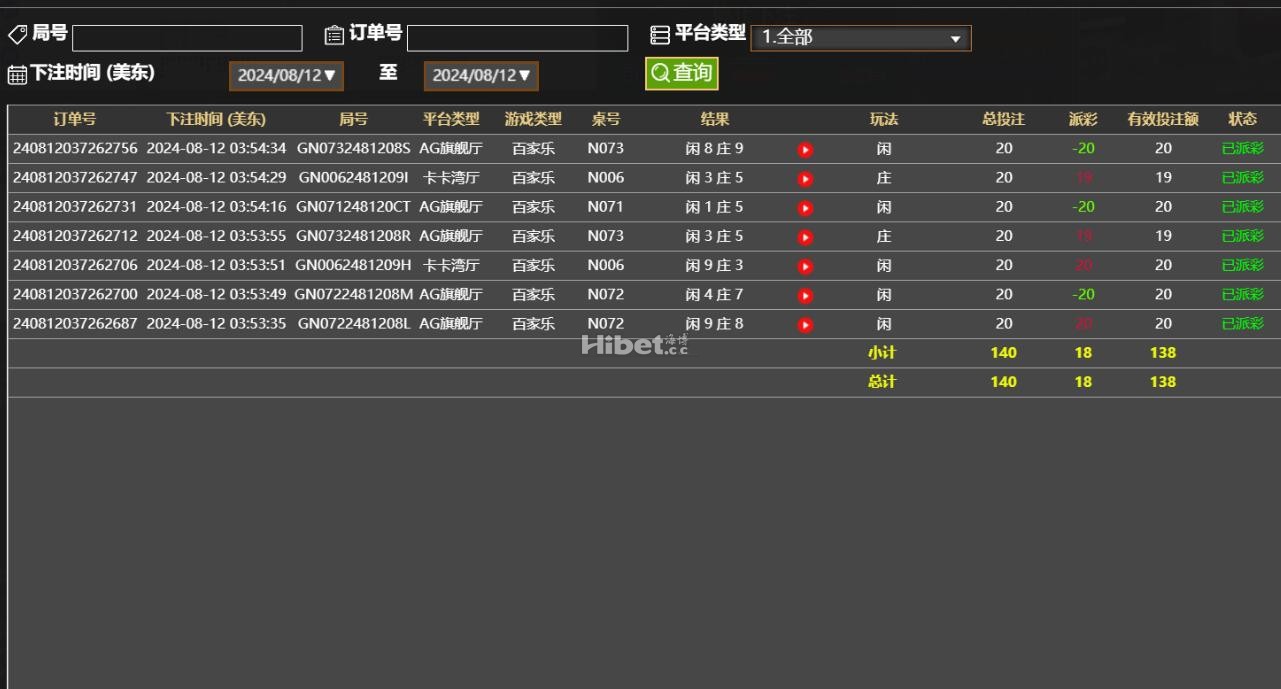Click round number GN0722481208L
The width and height of the screenshot is (1281, 689).
(x=354, y=323)
